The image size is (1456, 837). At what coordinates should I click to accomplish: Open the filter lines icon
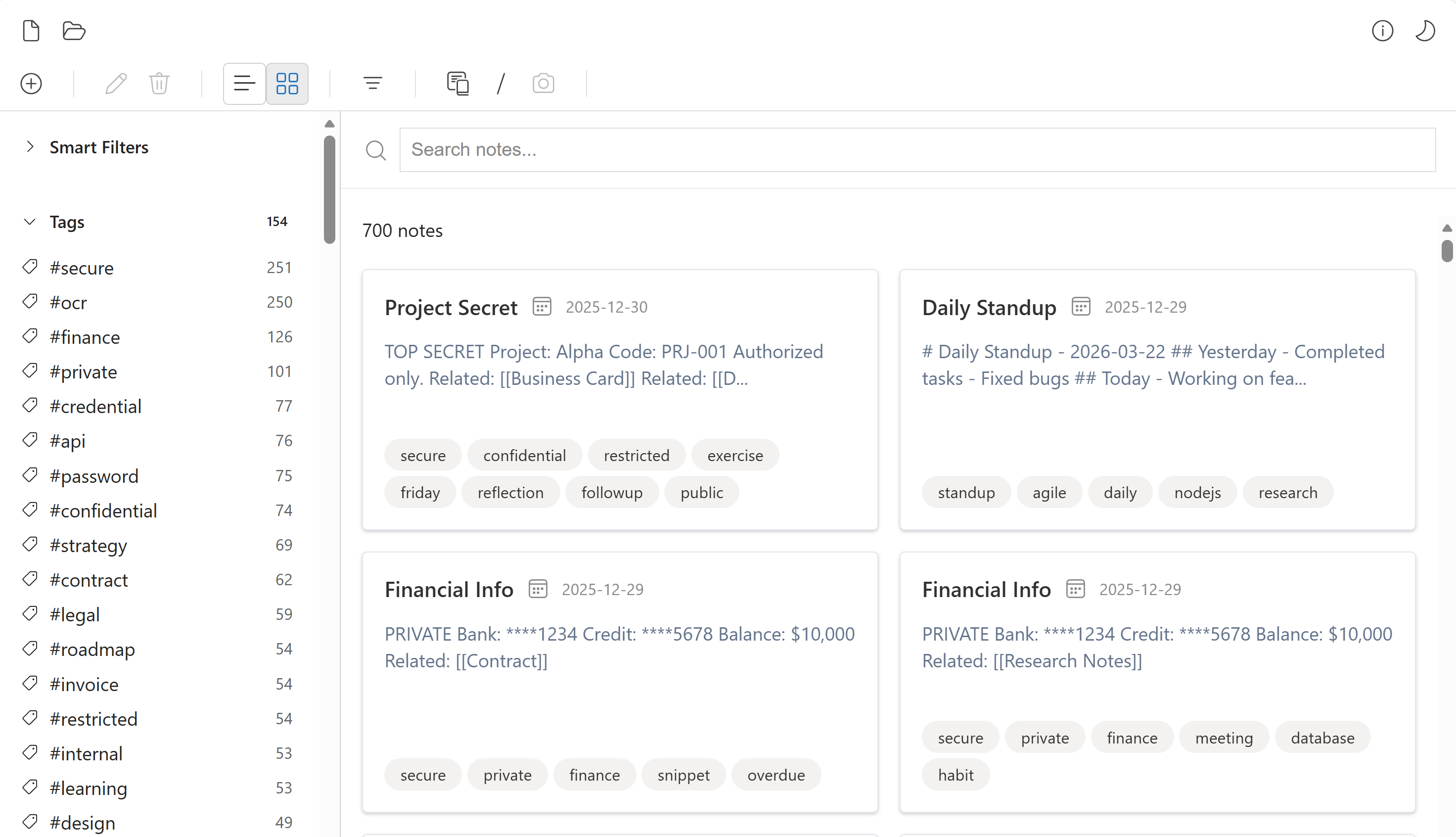pos(373,84)
